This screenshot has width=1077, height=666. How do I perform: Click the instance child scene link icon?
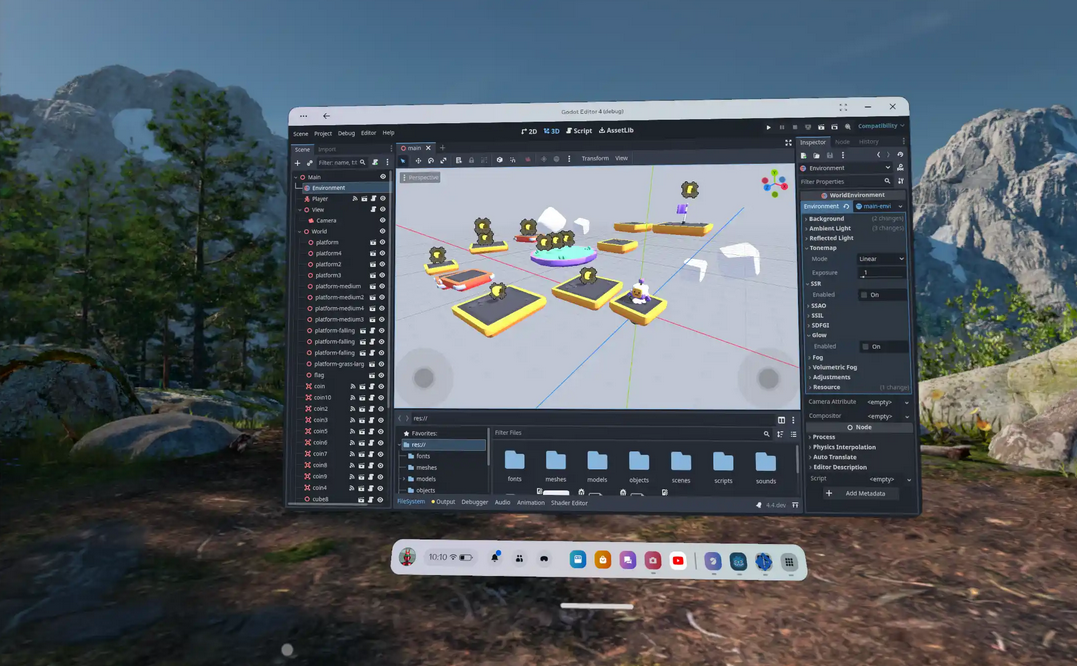(x=309, y=162)
